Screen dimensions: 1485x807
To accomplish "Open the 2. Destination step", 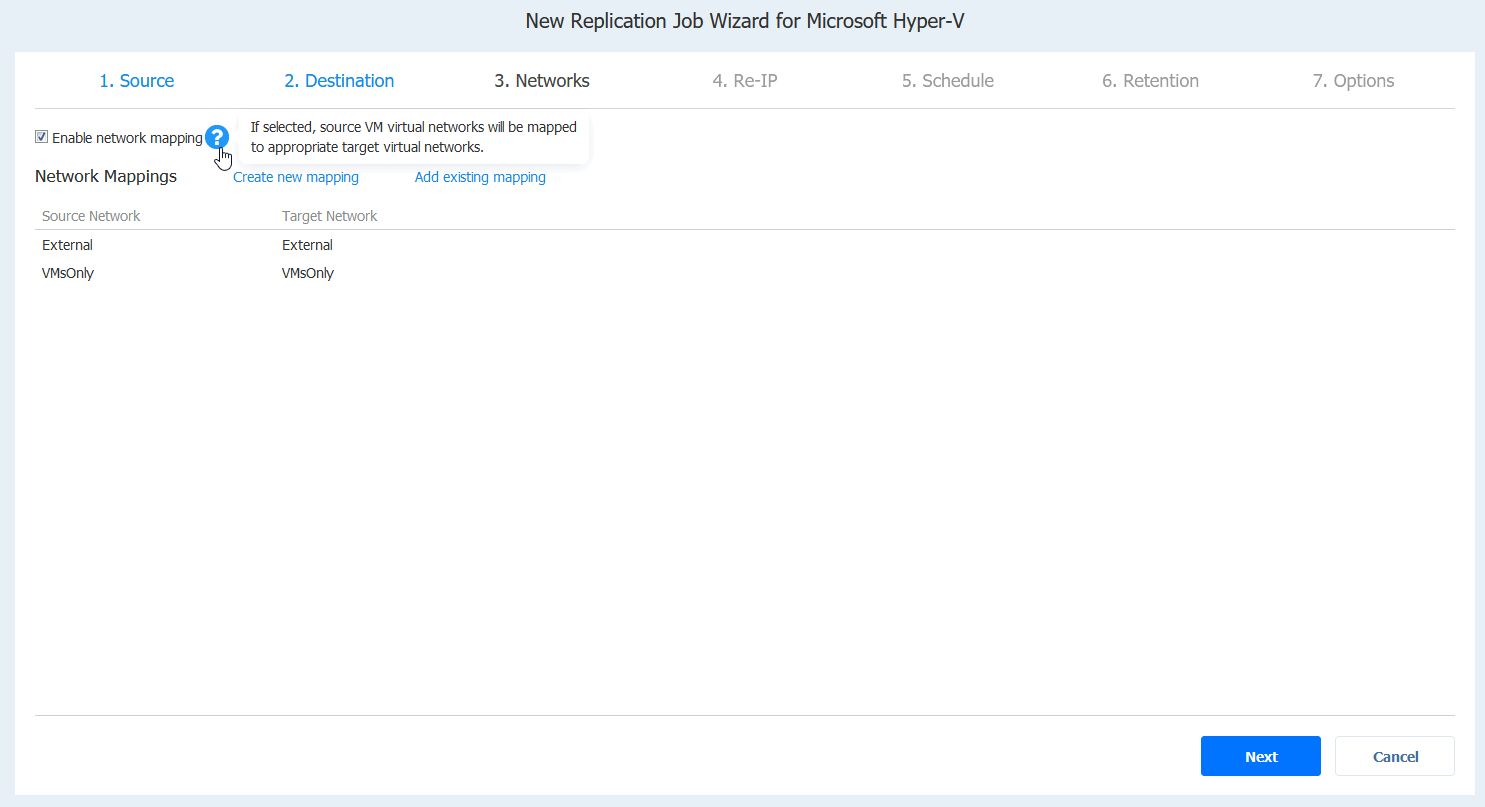I will (339, 81).
